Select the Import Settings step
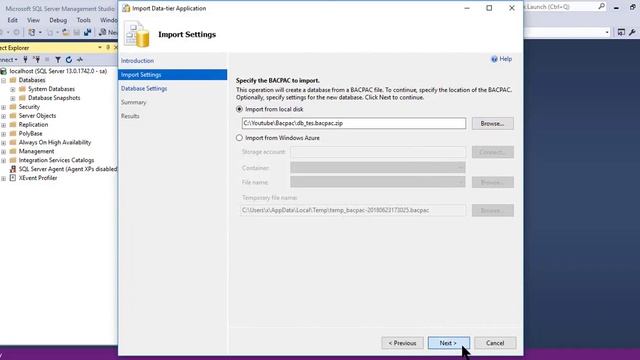The height and width of the screenshot is (360, 640). pyautogui.click(x=173, y=75)
